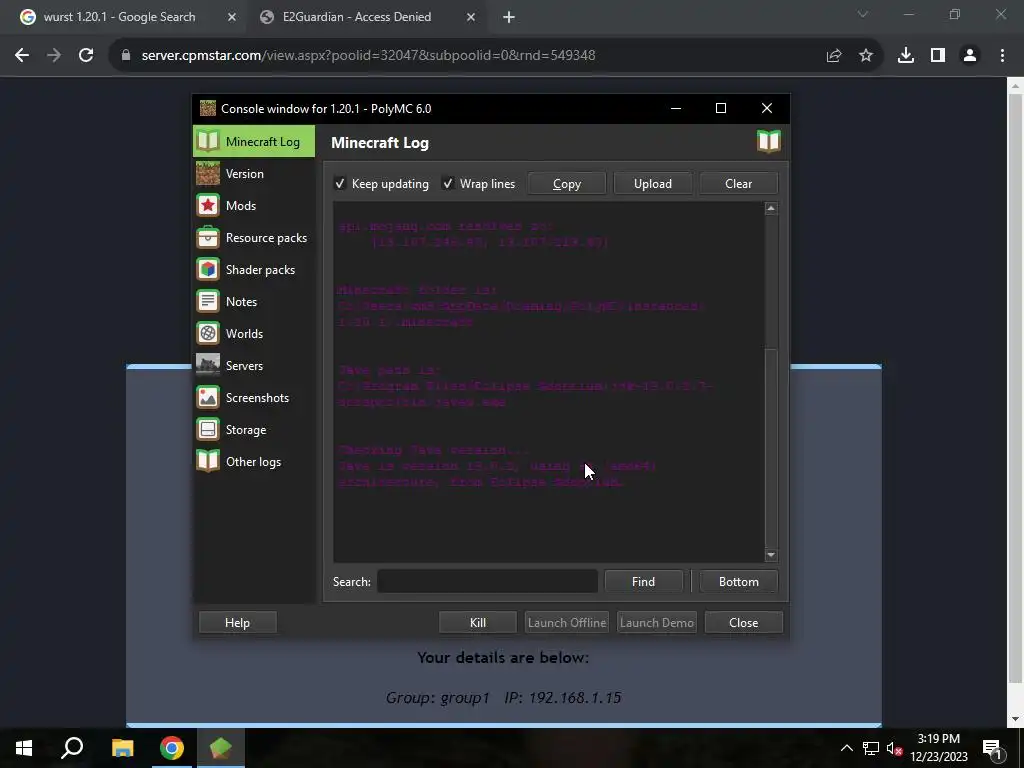Toggle Wrap lines checkbox

(448, 184)
